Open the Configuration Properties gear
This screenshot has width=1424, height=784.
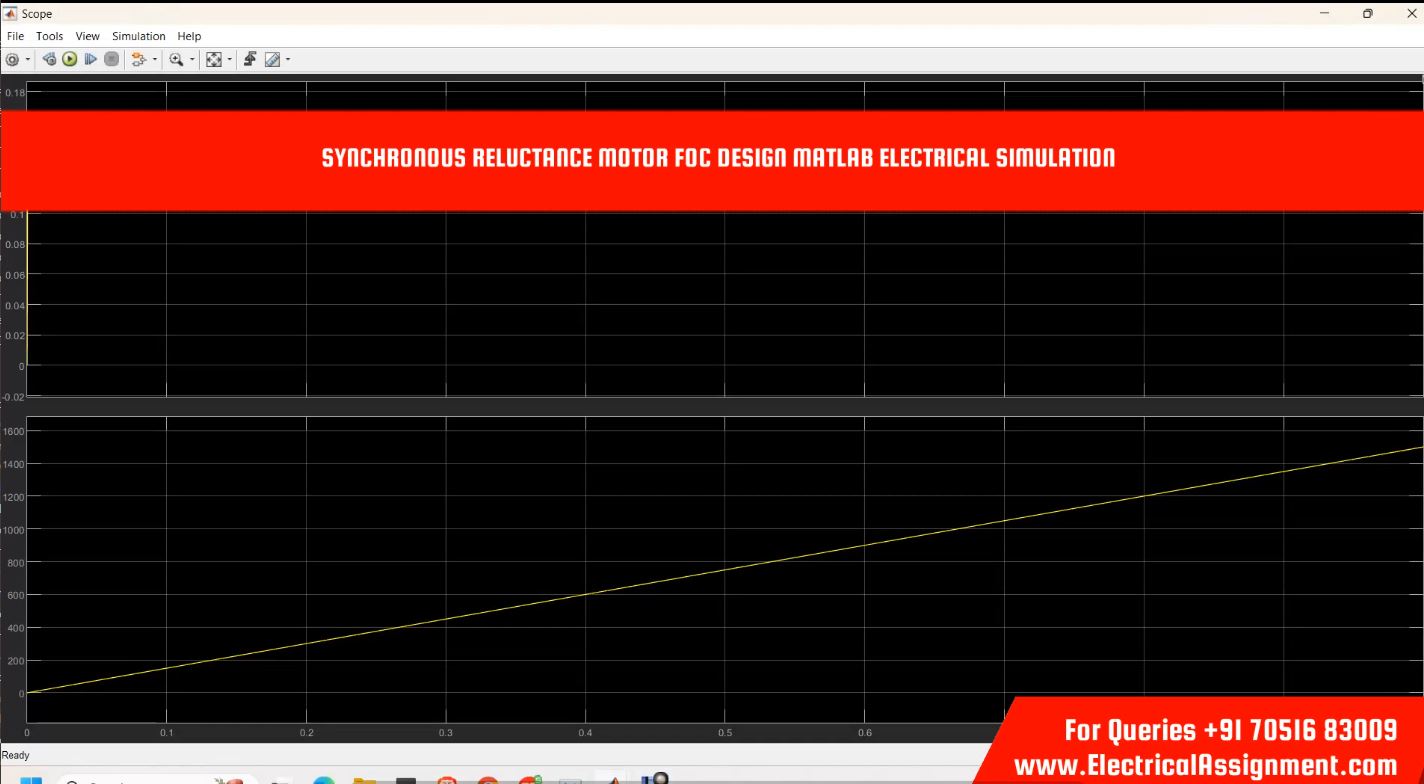click(x=13, y=60)
